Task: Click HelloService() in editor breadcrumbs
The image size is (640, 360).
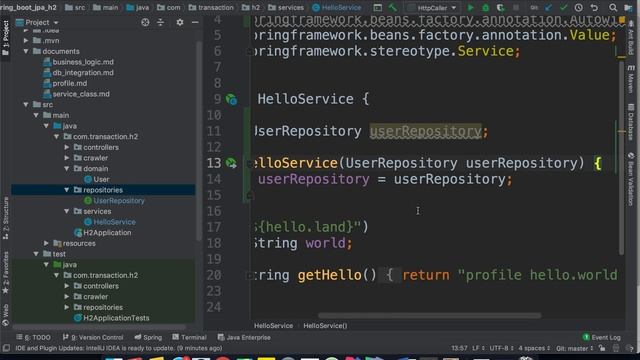Action: tap(325, 326)
